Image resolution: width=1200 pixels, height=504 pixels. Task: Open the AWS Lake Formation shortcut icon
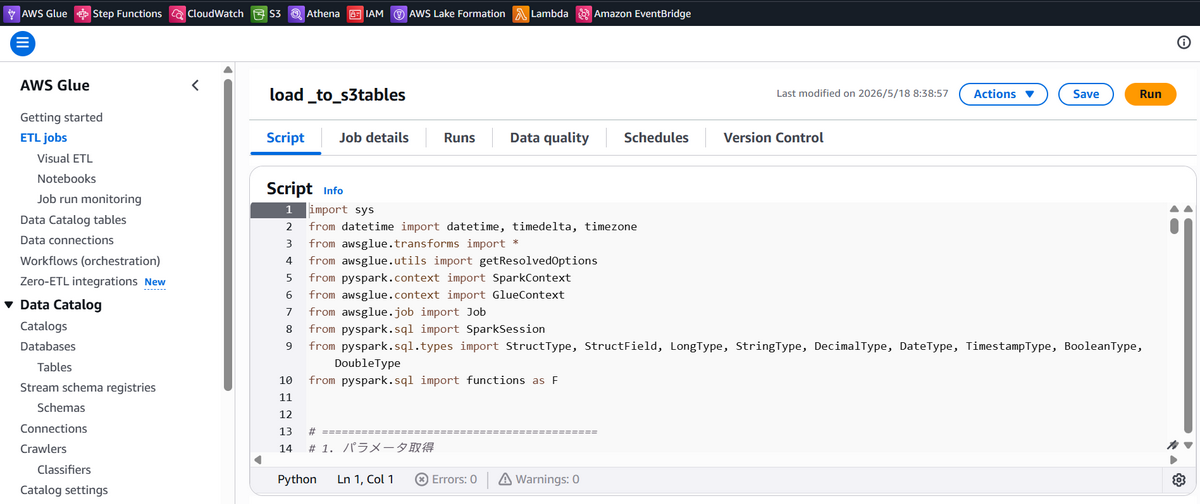tap(399, 14)
